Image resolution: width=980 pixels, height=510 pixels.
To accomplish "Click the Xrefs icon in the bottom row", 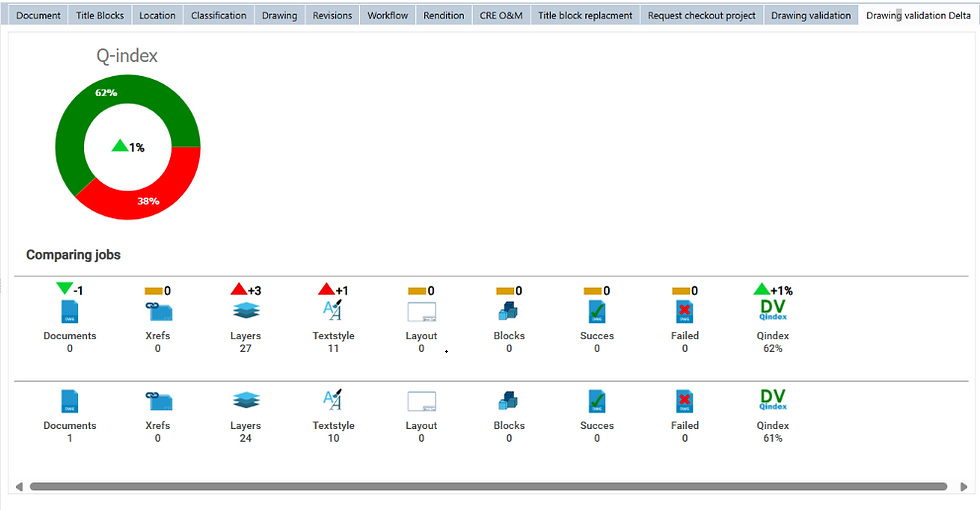I will [158, 401].
